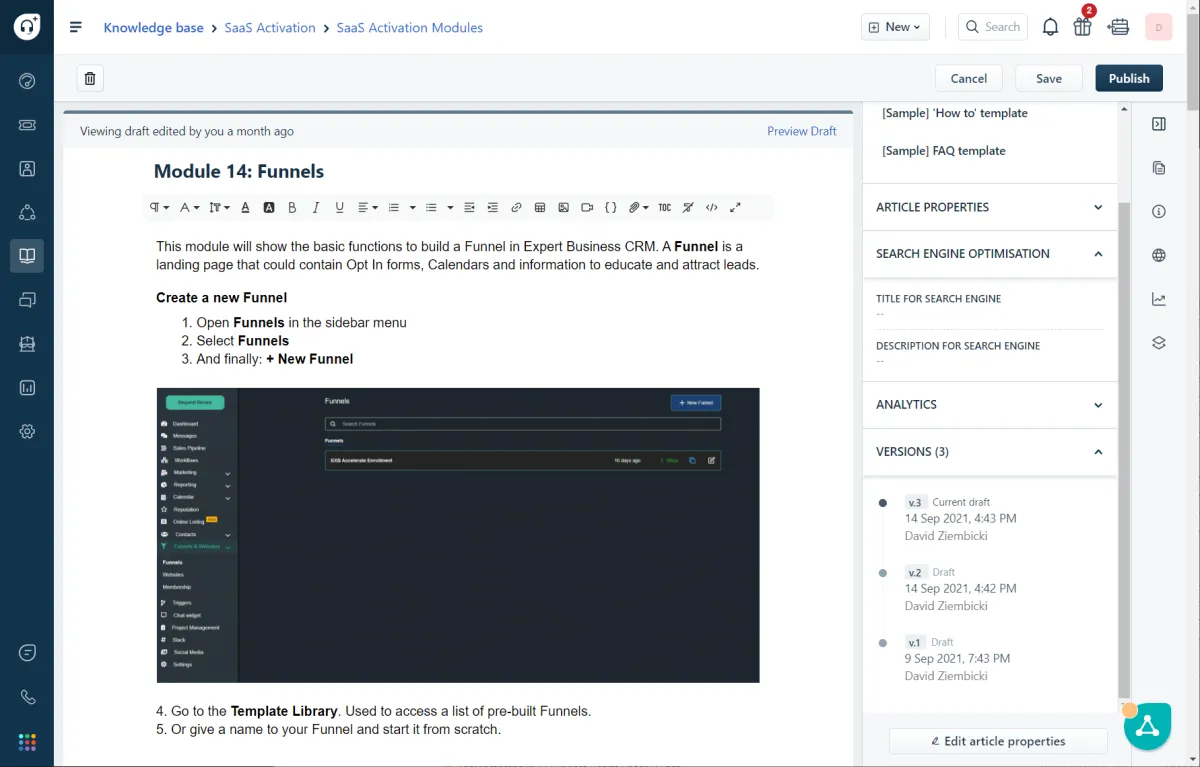This screenshot has height=767, width=1200.
Task: Open globe SEO icon in right rail
Action: pyautogui.click(x=1159, y=255)
